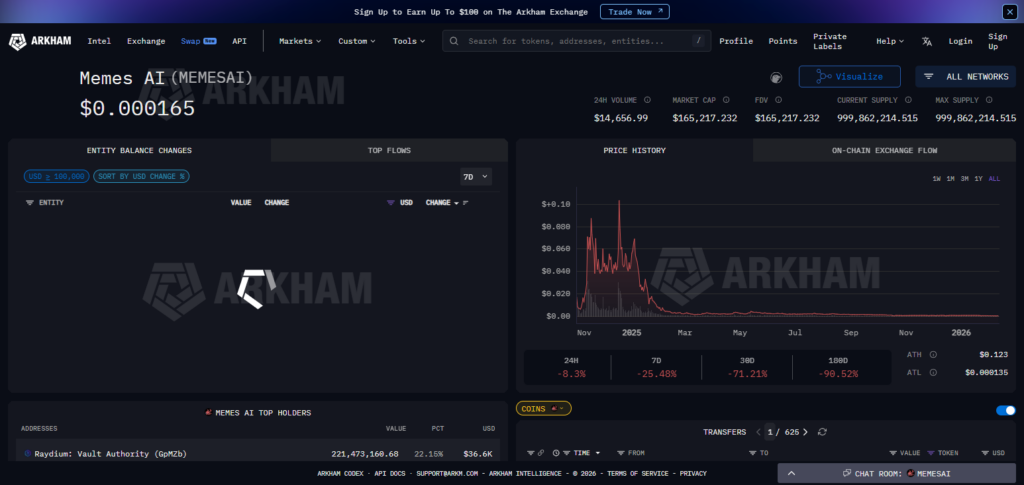Switch to On-Chain Exchange Flow tab
Image resolution: width=1024 pixels, height=485 pixels.
pyautogui.click(x=884, y=150)
